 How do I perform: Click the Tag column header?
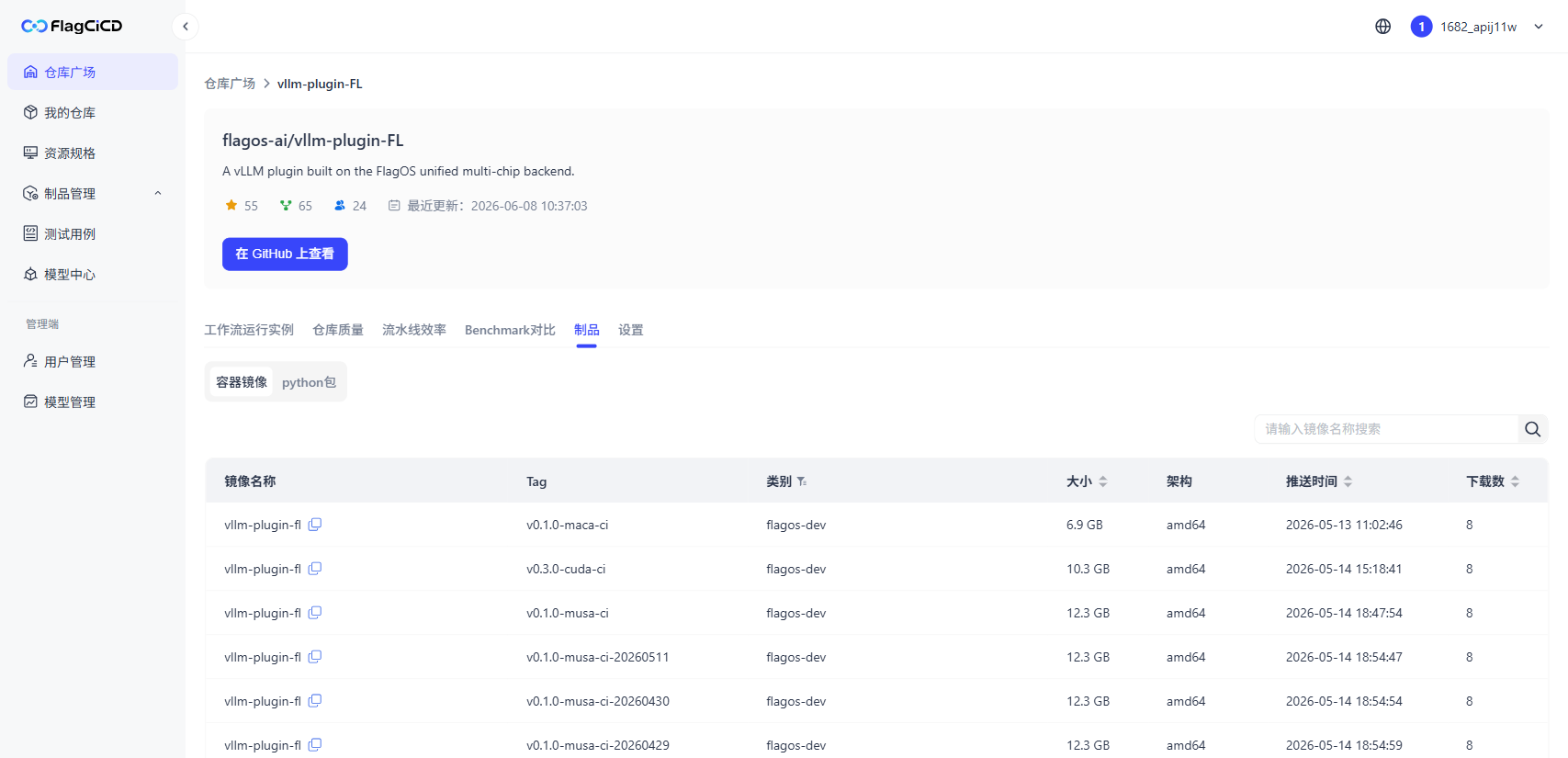pos(536,481)
